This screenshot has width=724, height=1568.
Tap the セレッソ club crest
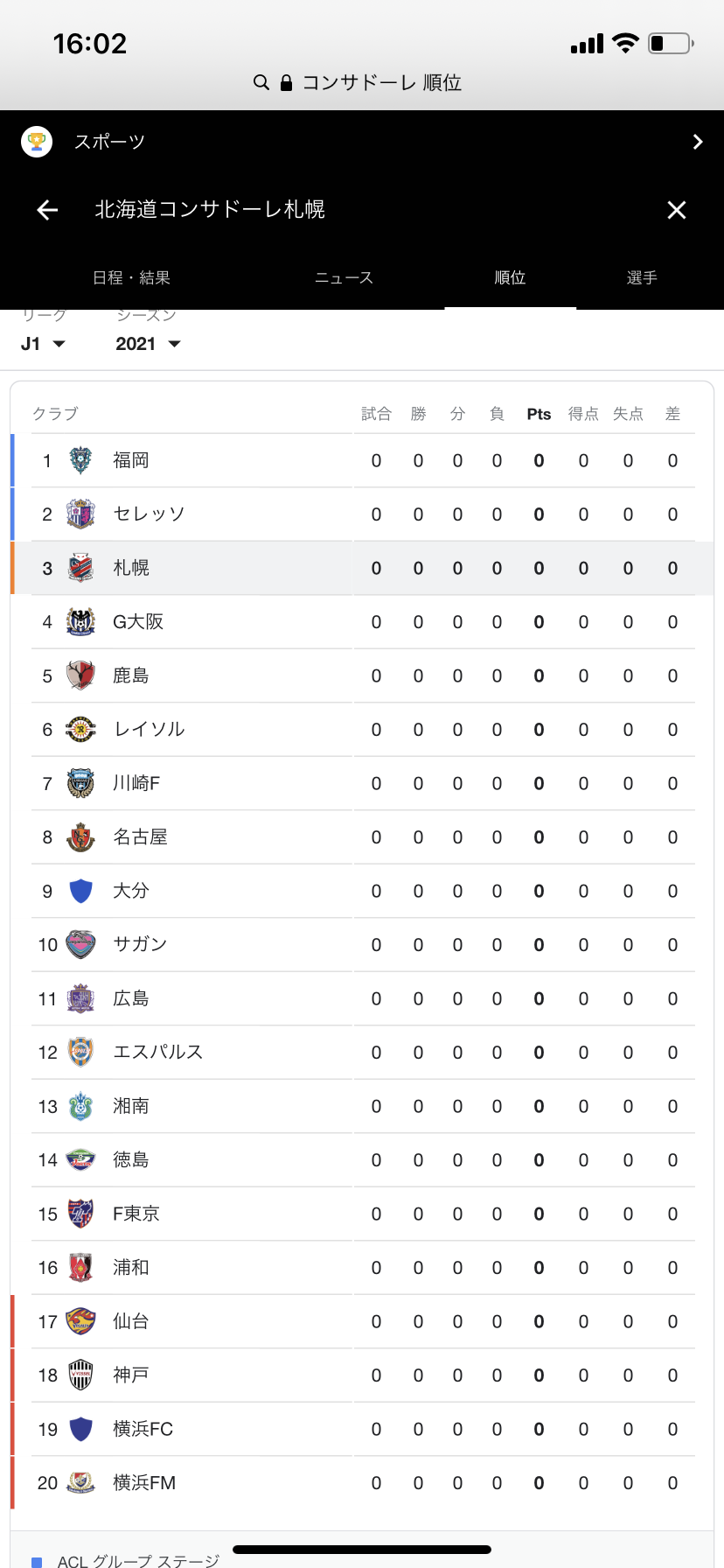80,514
